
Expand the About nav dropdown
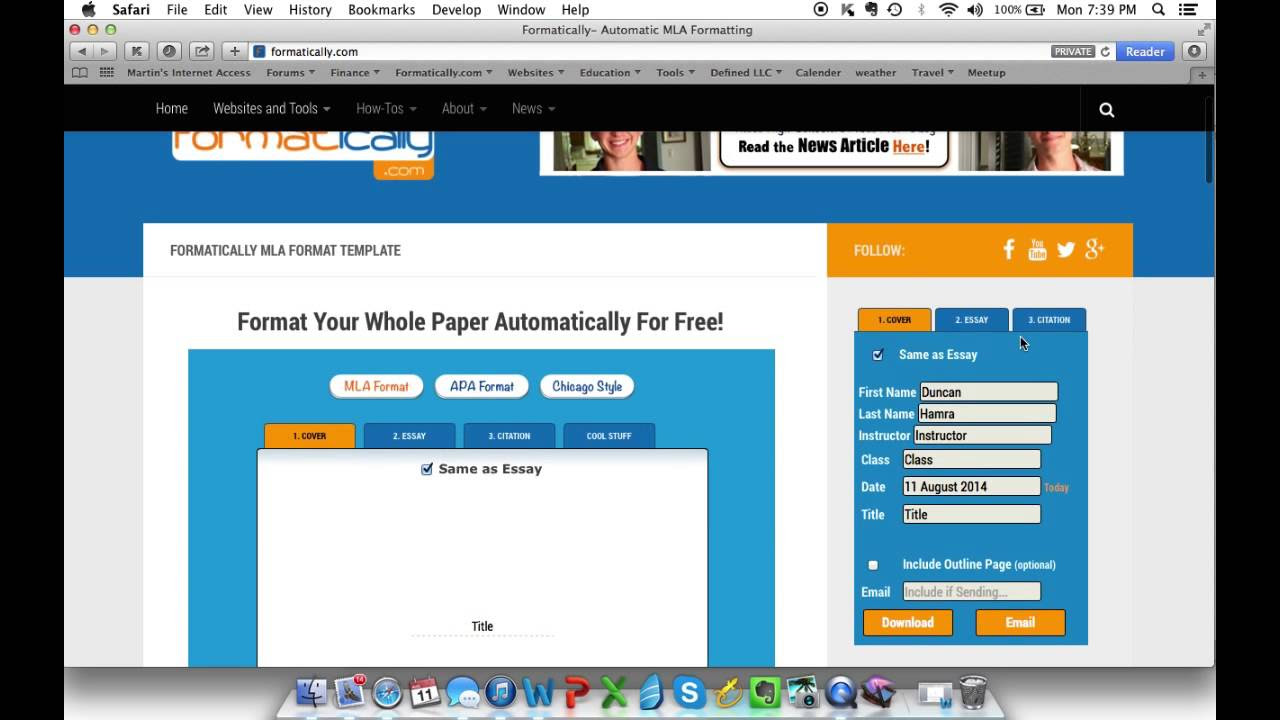tap(464, 108)
